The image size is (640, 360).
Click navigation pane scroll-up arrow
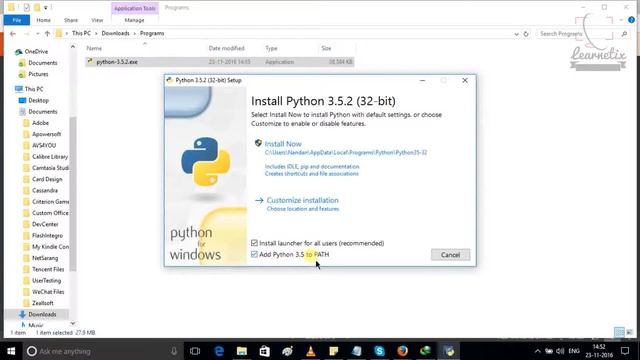[73, 47]
